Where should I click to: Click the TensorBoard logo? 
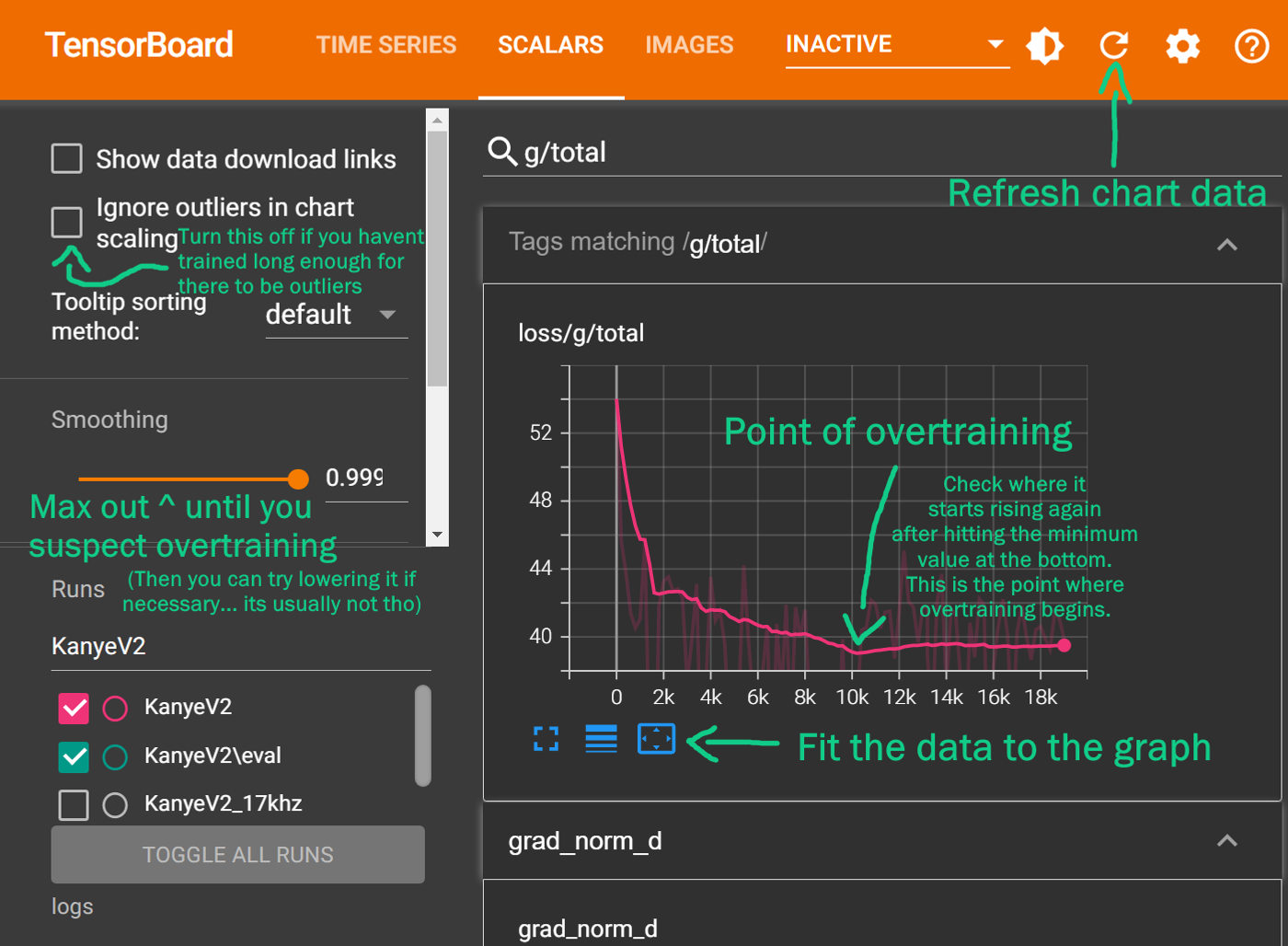click(139, 44)
